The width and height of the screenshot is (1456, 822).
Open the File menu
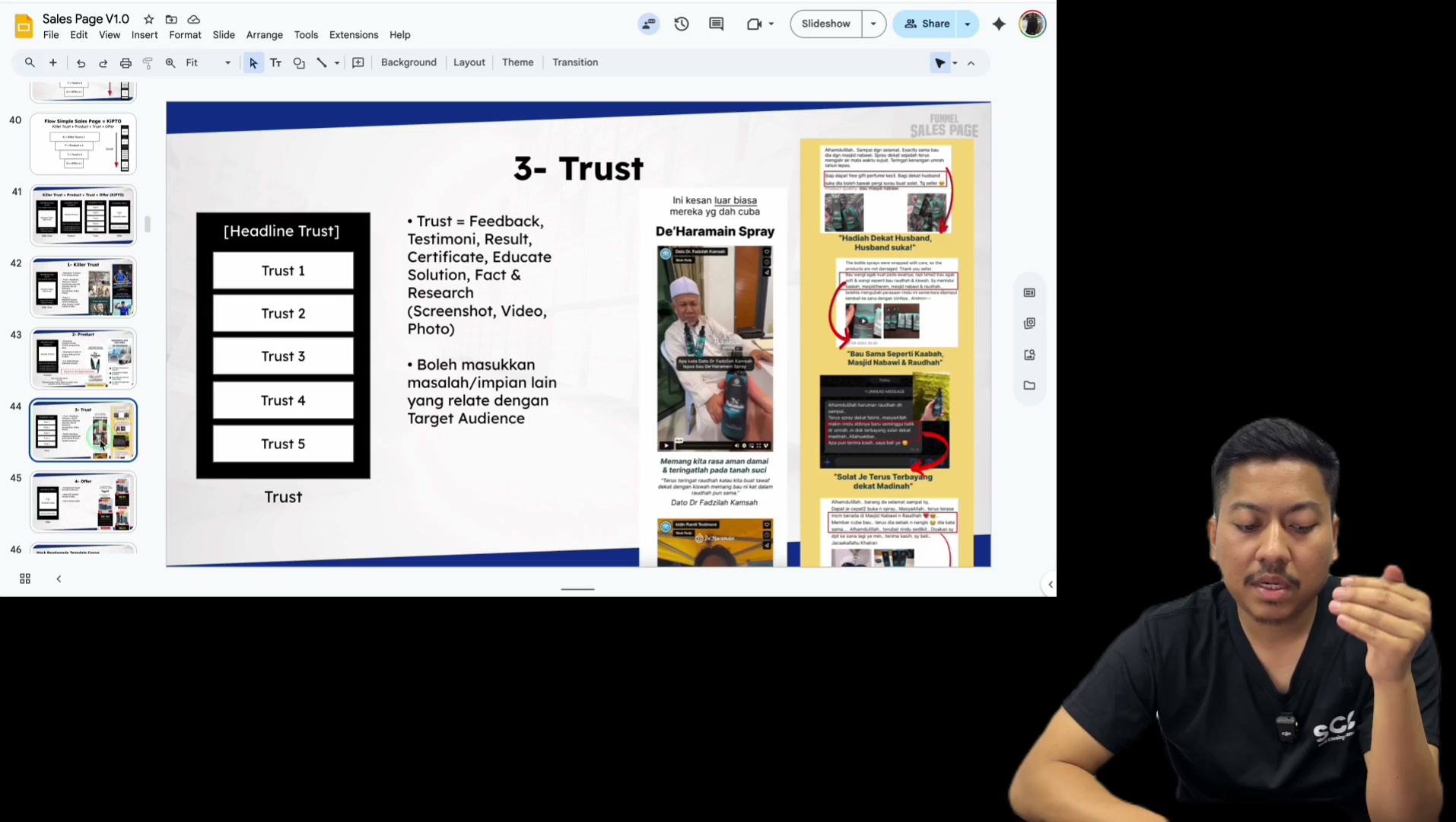pos(51,35)
